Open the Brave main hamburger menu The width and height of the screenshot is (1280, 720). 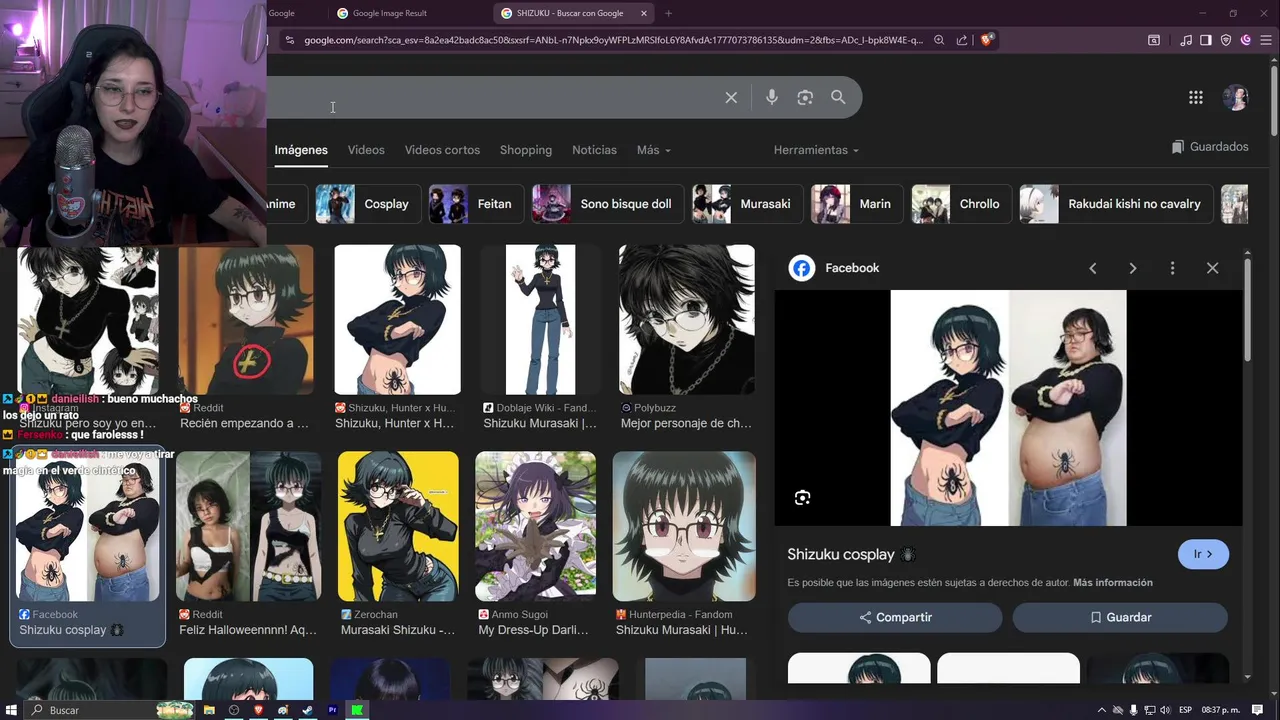click(1266, 40)
